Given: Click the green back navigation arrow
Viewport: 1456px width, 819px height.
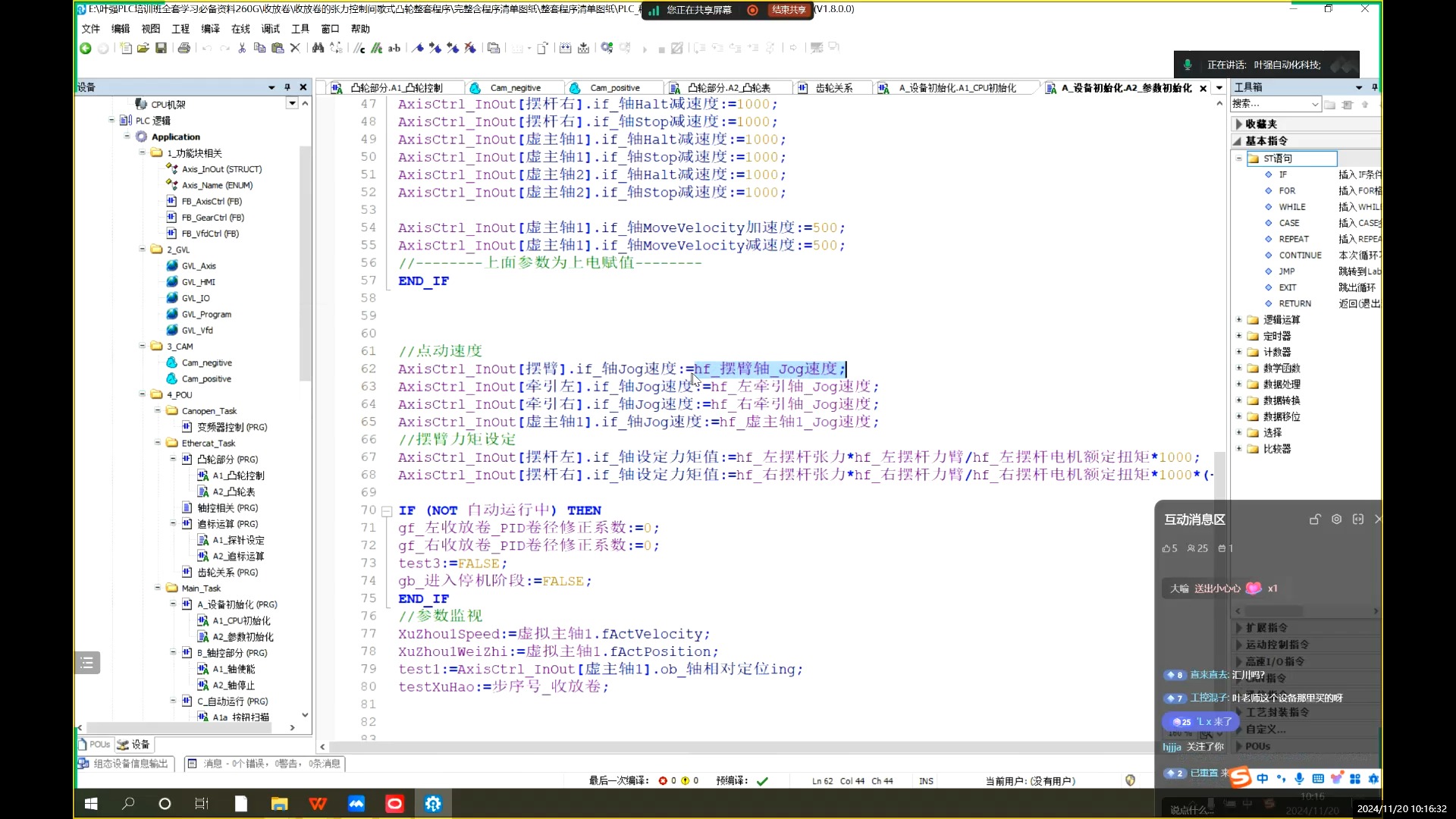Looking at the screenshot, I should (86, 48).
